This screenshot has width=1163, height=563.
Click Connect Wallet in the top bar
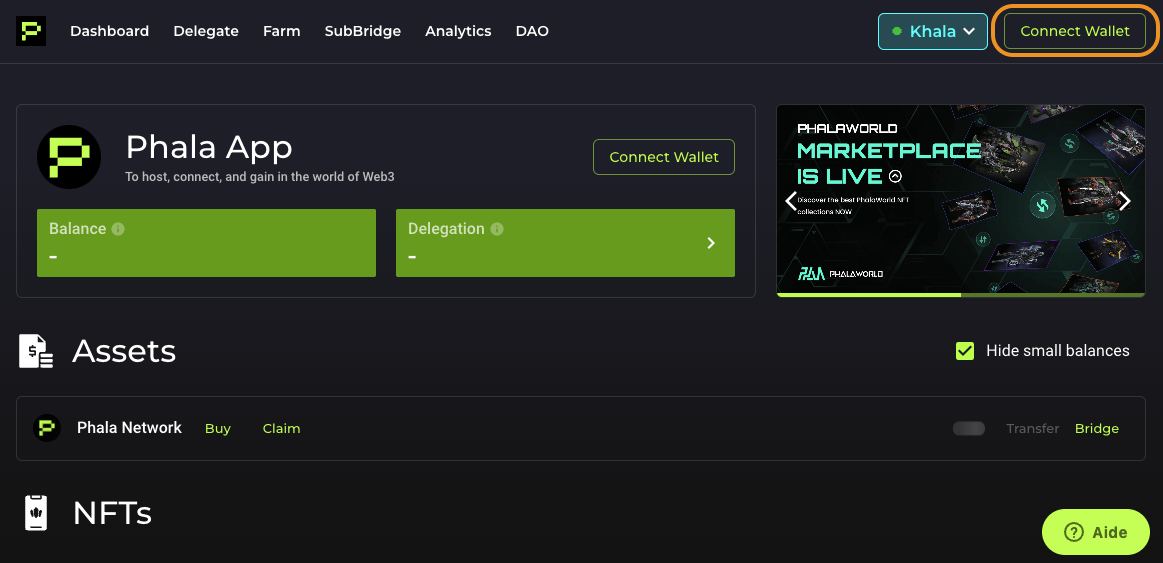(1075, 31)
